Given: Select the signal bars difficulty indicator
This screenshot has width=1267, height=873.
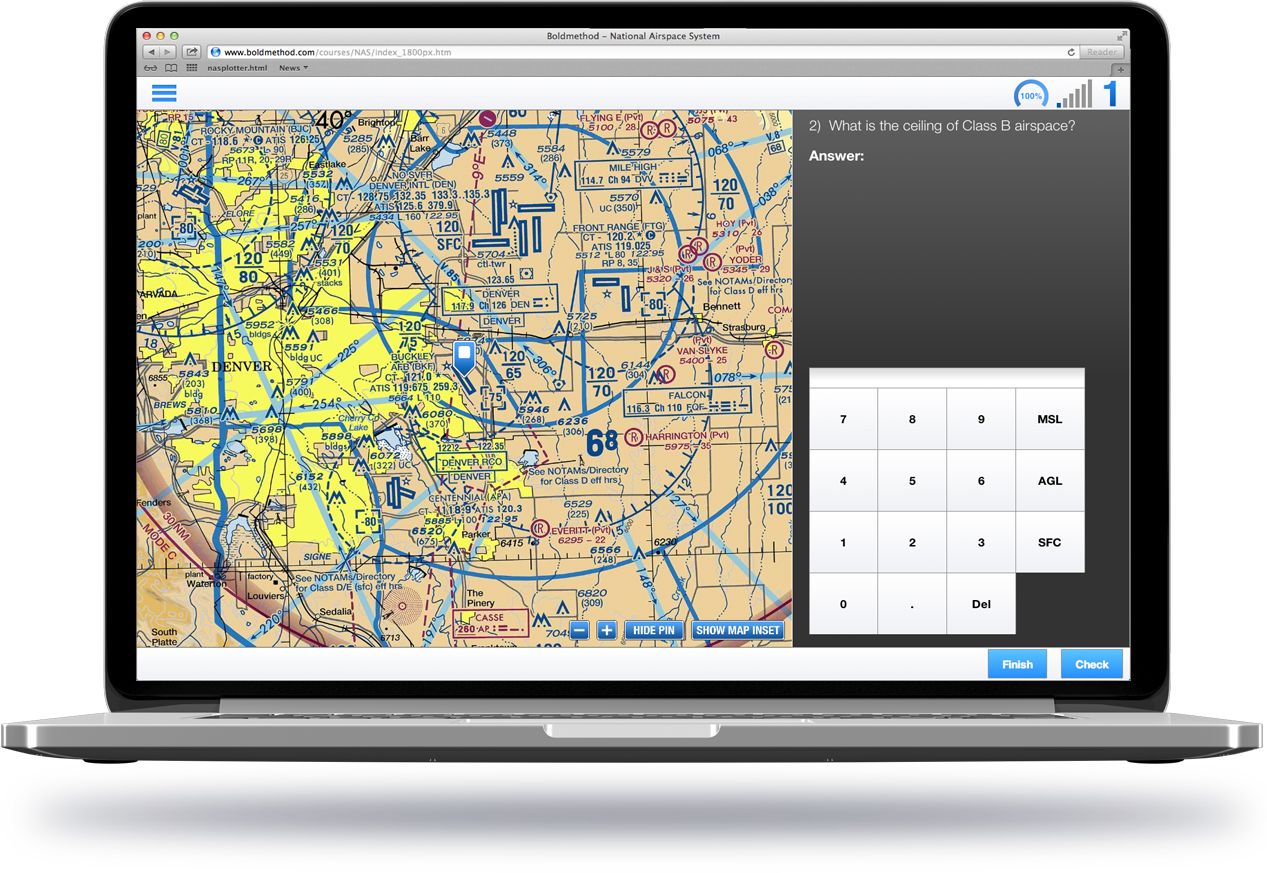Looking at the screenshot, I should (1073, 93).
